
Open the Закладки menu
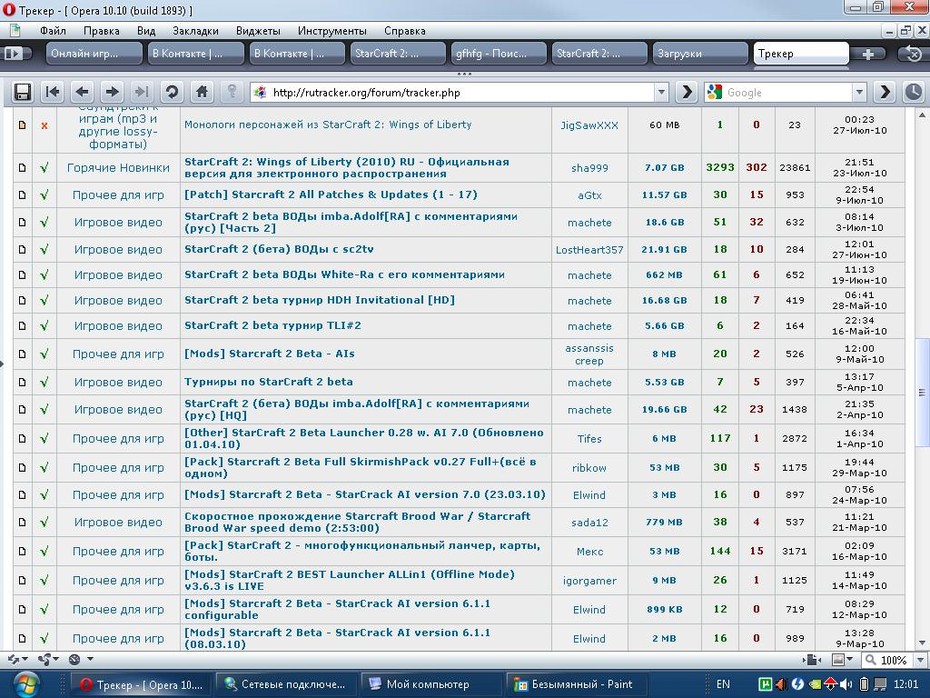[196, 31]
